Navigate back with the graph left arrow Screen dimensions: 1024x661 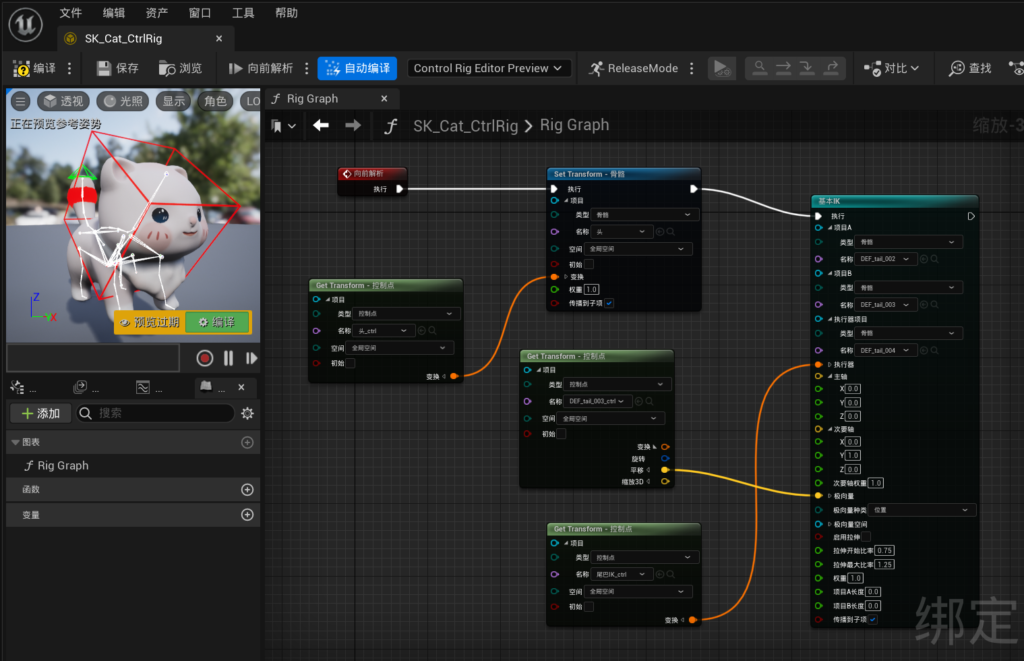coord(320,125)
